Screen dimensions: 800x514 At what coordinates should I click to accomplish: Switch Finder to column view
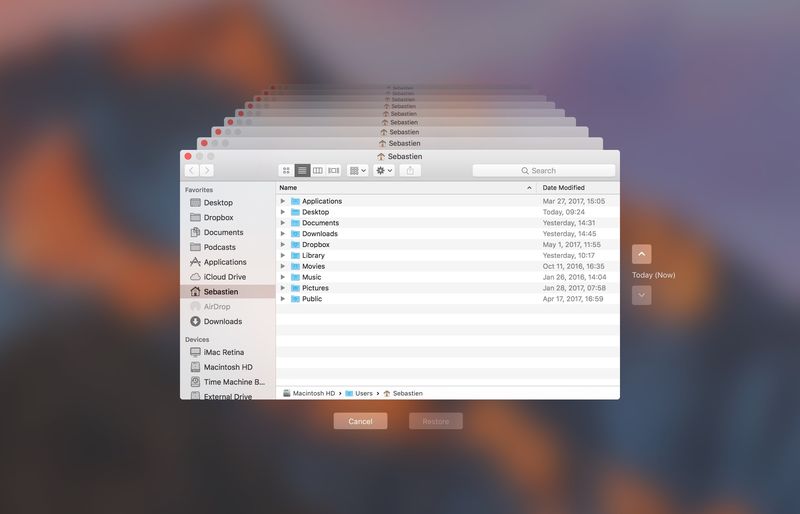[x=318, y=170]
